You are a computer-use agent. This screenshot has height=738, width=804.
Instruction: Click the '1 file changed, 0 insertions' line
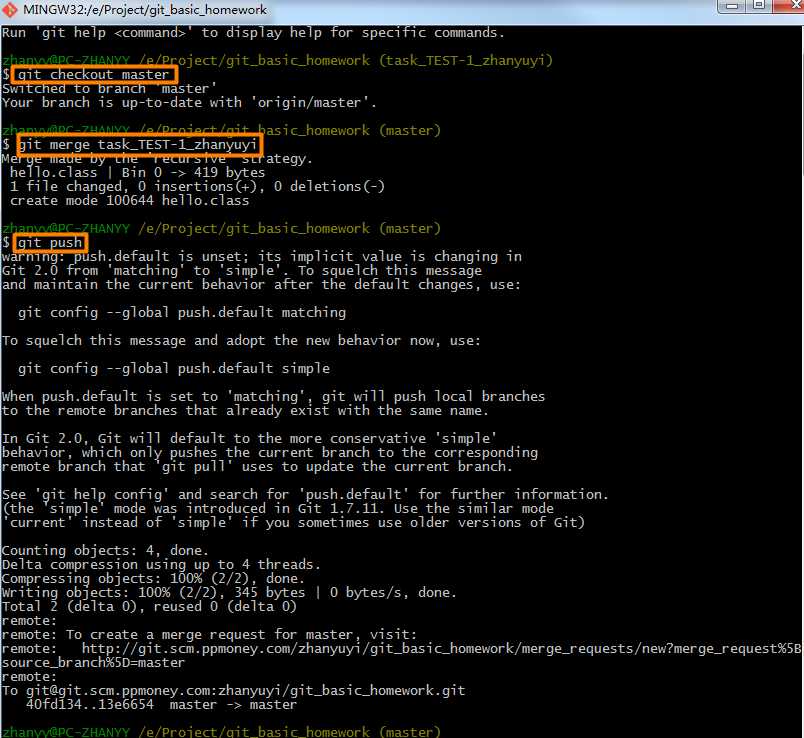(197, 187)
